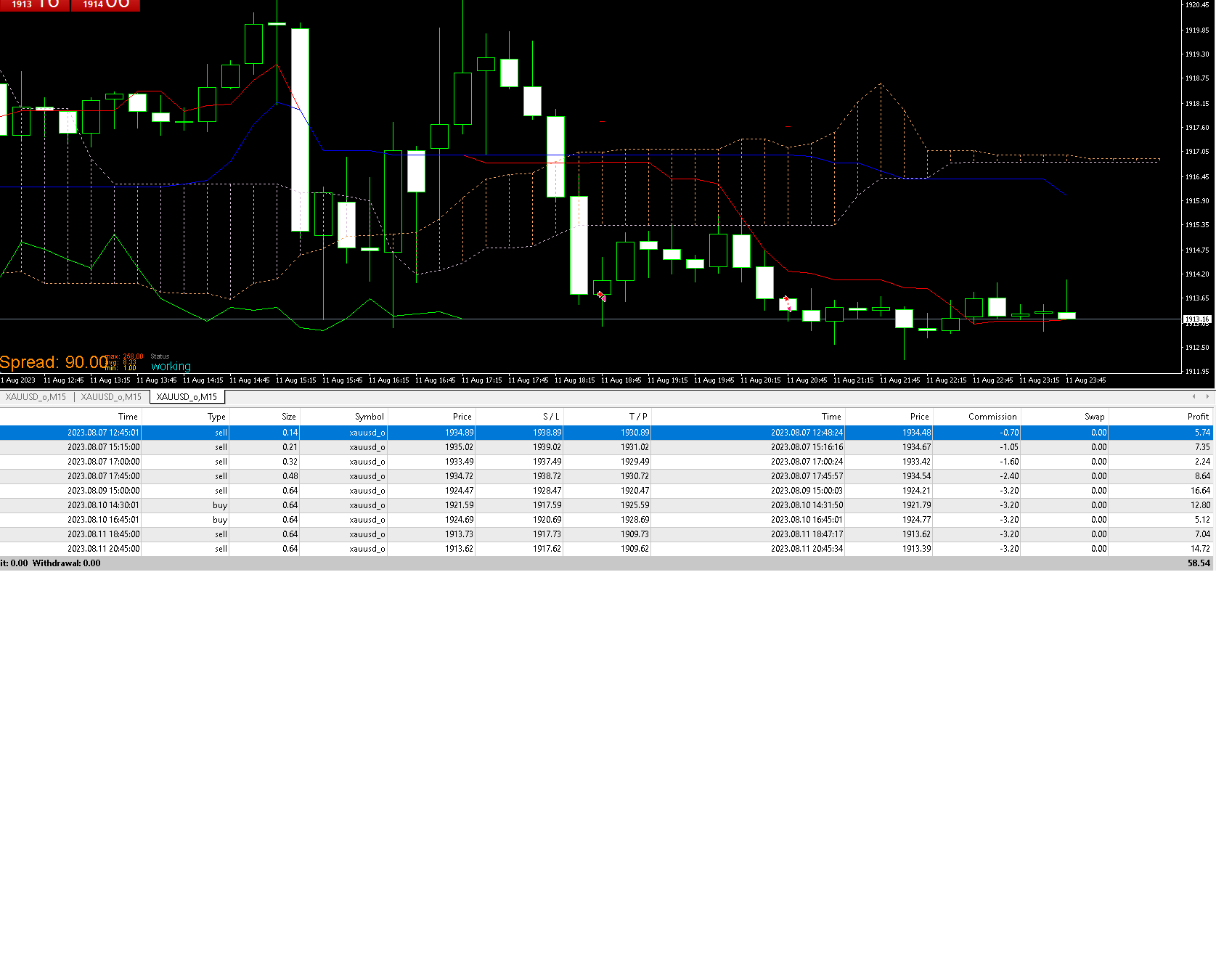Sort by the Type column header
The image size is (1216, 980).
(x=216, y=417)
